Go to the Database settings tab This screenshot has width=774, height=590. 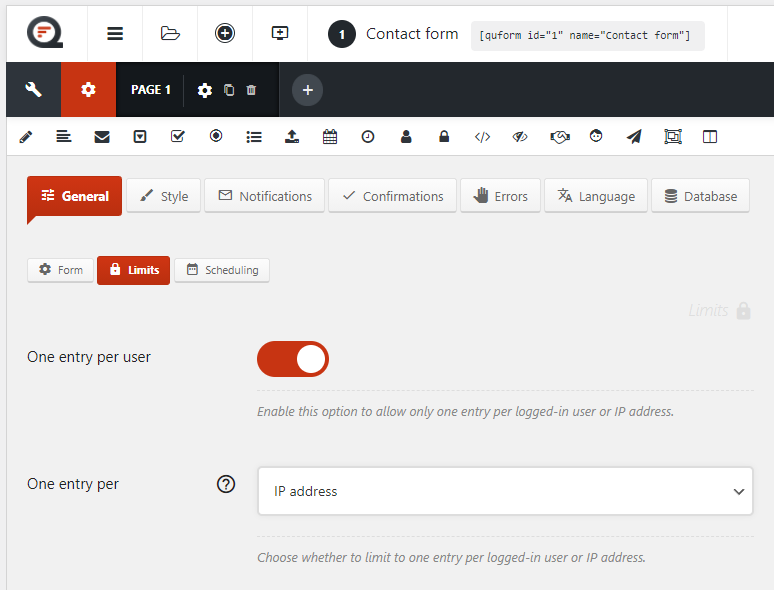700,196
